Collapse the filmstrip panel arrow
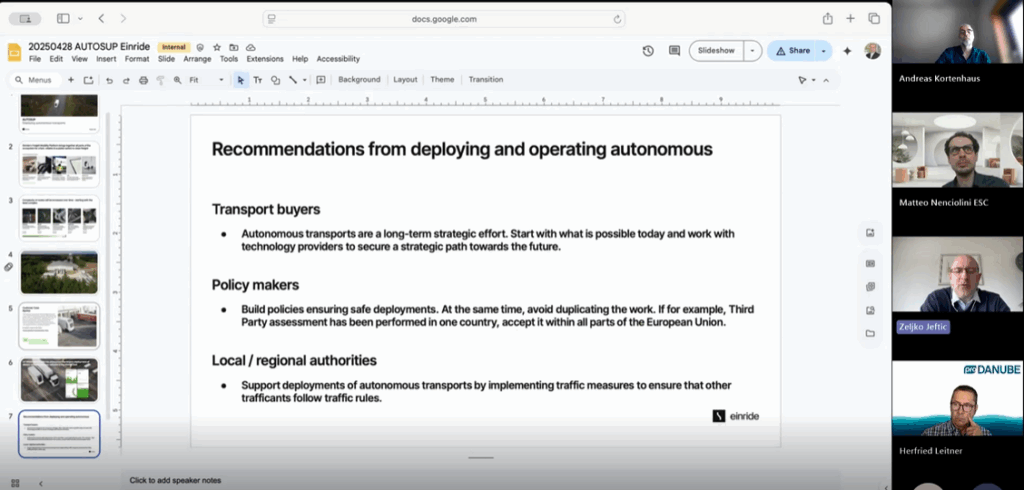 point(41,482)
